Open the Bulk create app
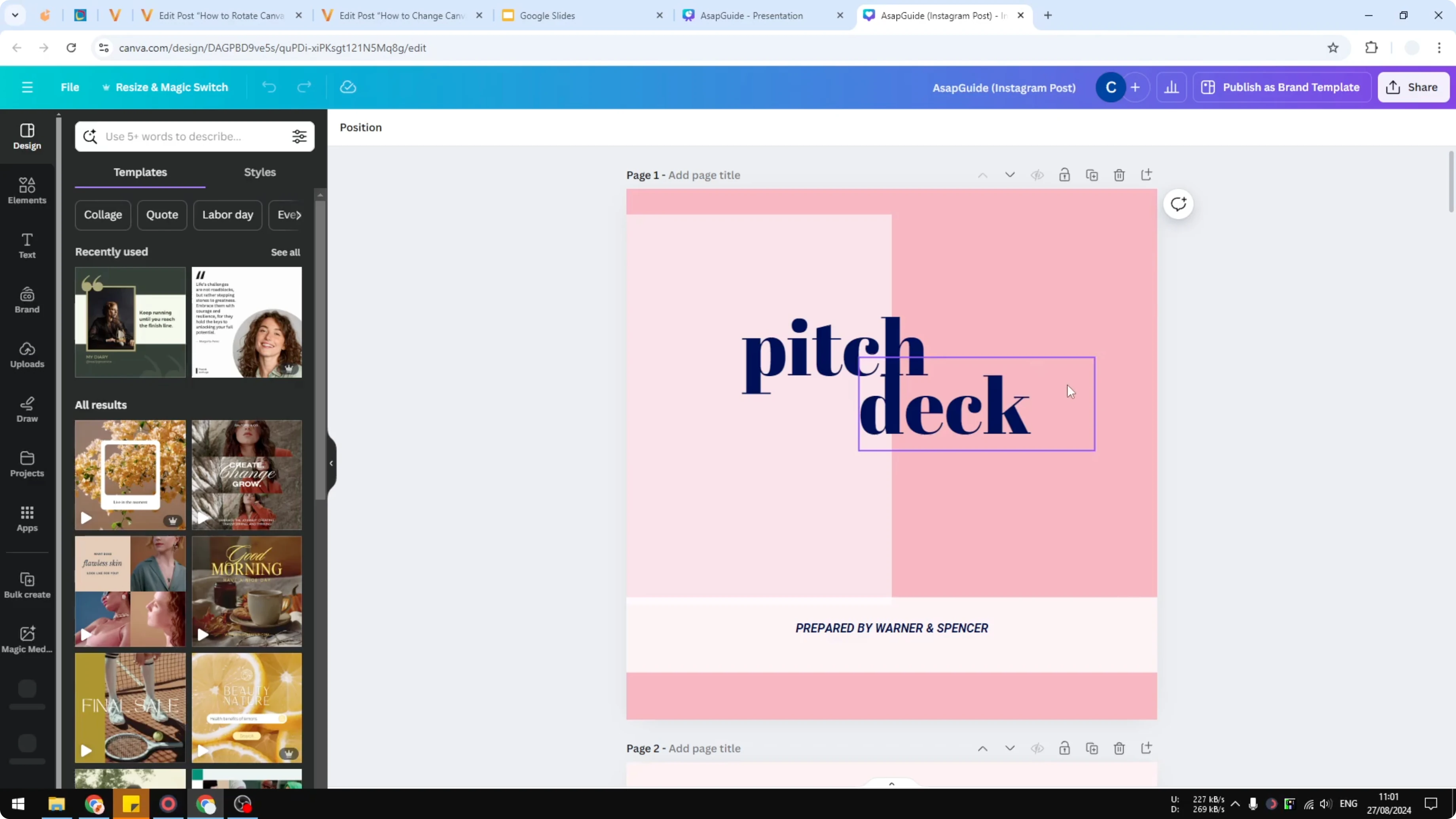Viewport: 1456px width, 819px height. [27, 585]
